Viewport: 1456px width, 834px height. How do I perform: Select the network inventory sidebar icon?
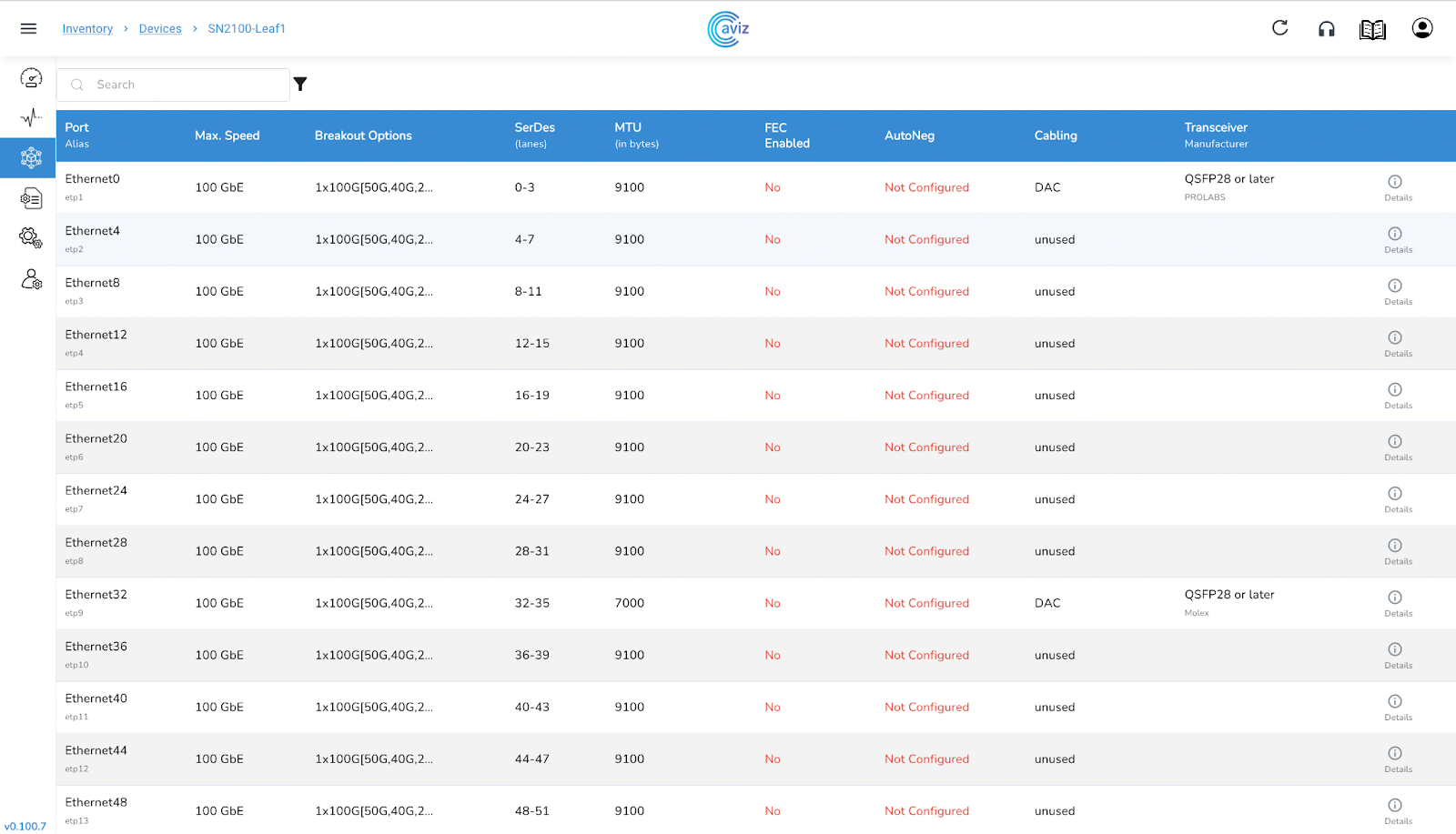pos(31,157)
